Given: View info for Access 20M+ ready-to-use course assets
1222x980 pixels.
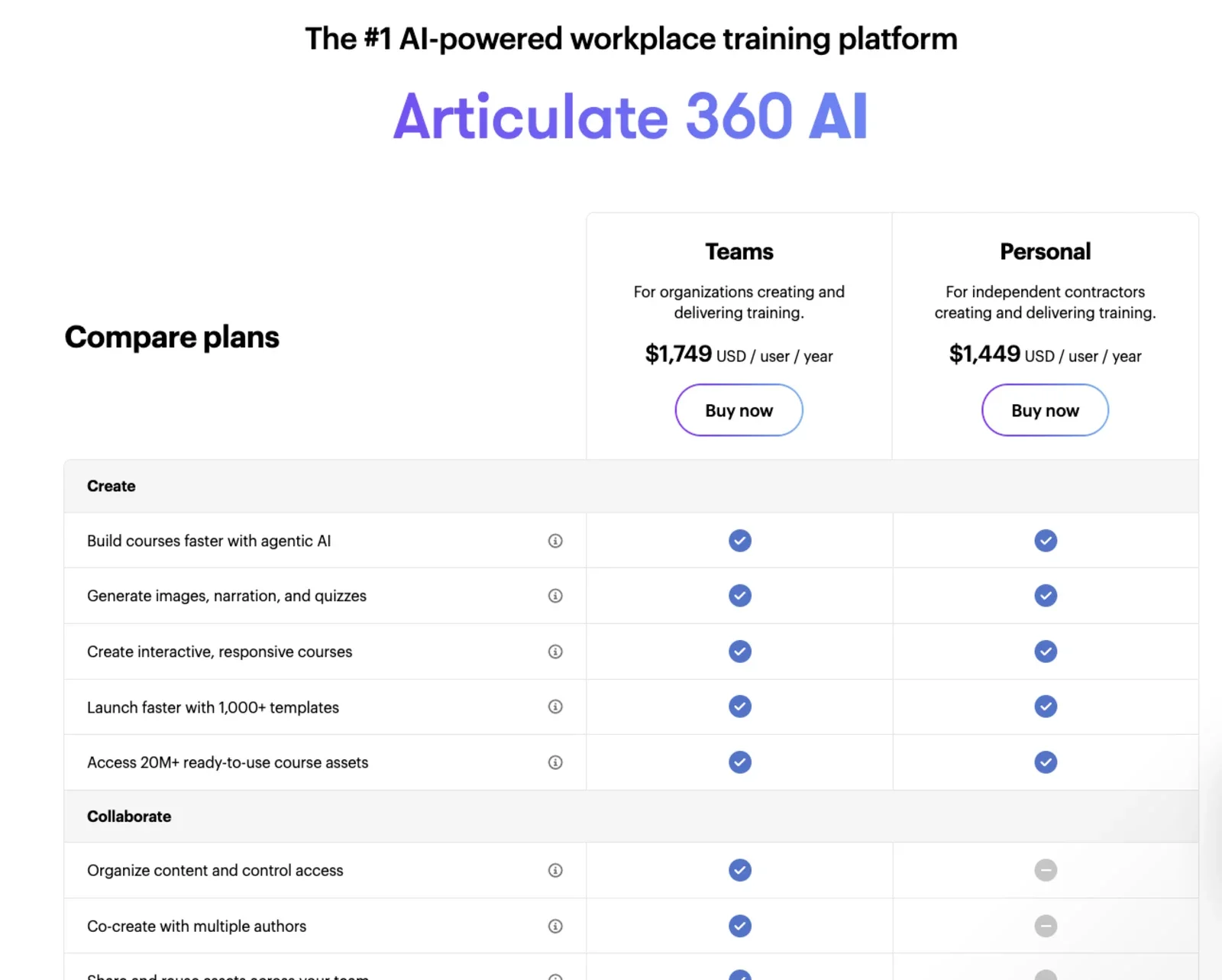Looking at the screenshot, I should (x=555, y=762).
